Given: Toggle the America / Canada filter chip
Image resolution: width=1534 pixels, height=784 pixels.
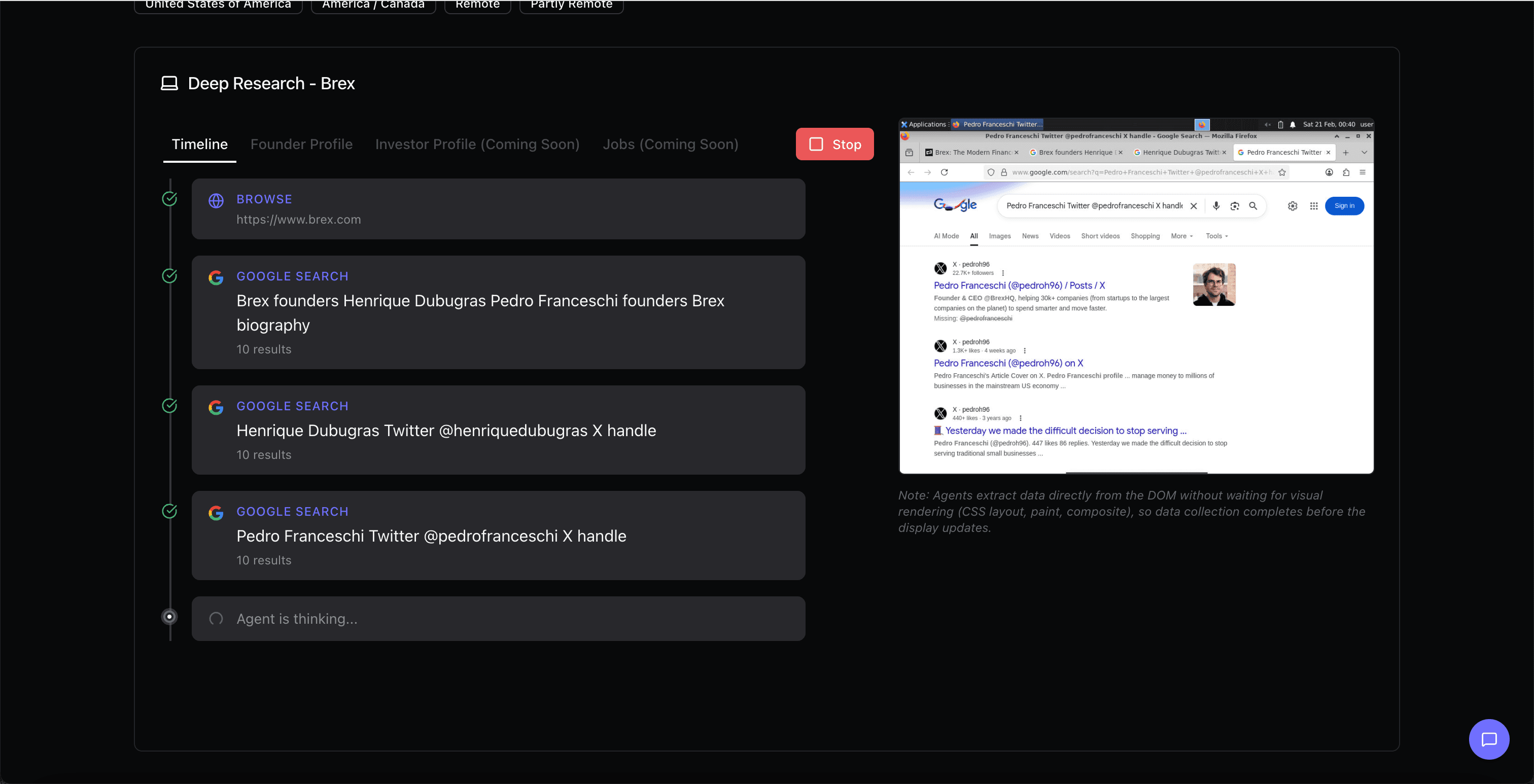Looking at the screenshot, I should [x=373, y=4].
